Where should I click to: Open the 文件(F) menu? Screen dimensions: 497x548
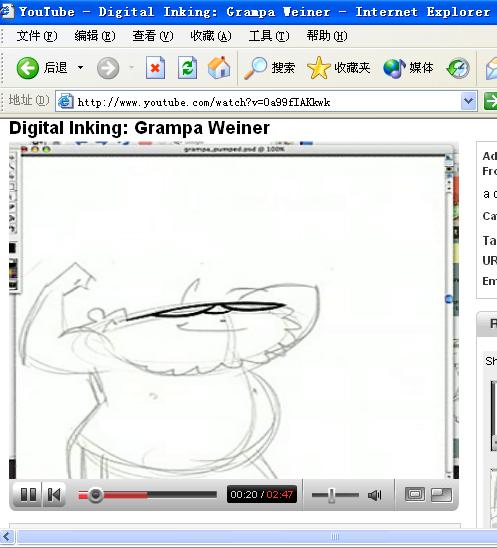36,36
